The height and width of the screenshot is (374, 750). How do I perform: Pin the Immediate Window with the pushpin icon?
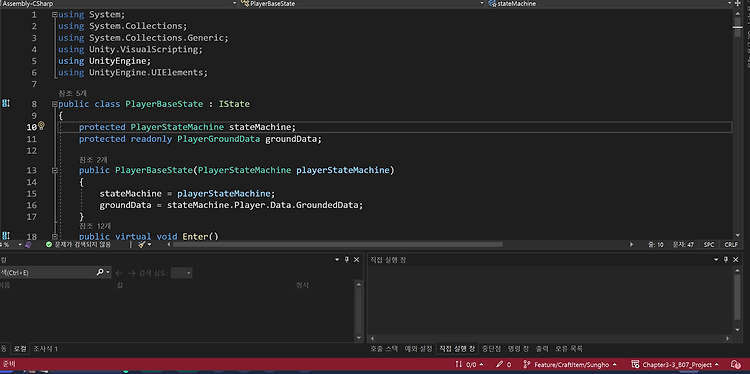(726, 260)
